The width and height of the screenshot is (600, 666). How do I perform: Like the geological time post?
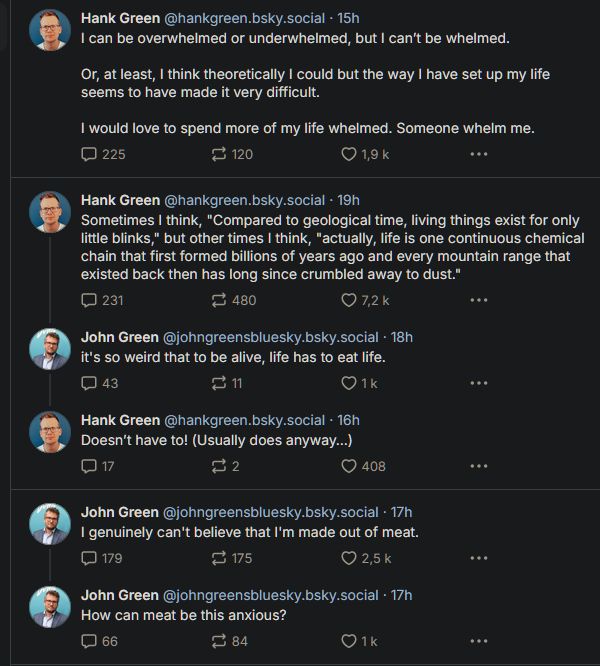[x=349, y=300]
